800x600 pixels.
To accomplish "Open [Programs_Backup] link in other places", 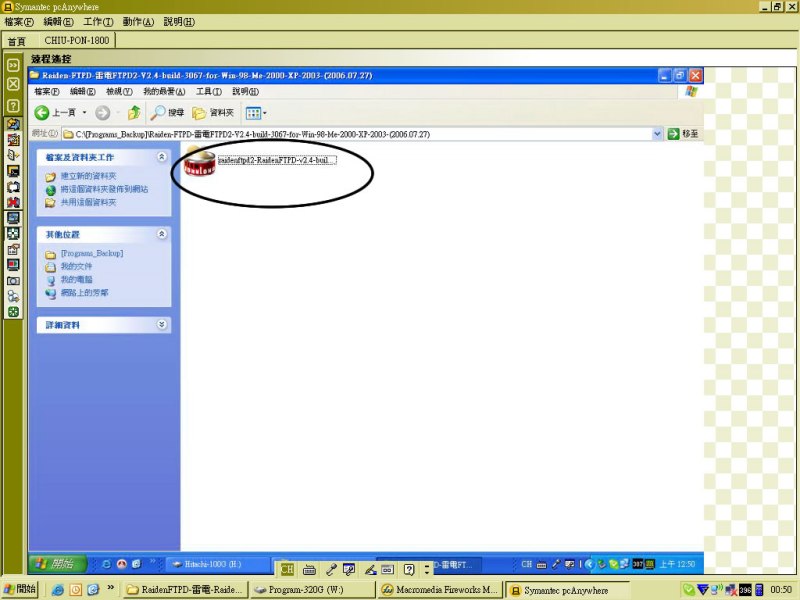I will 92,254.
